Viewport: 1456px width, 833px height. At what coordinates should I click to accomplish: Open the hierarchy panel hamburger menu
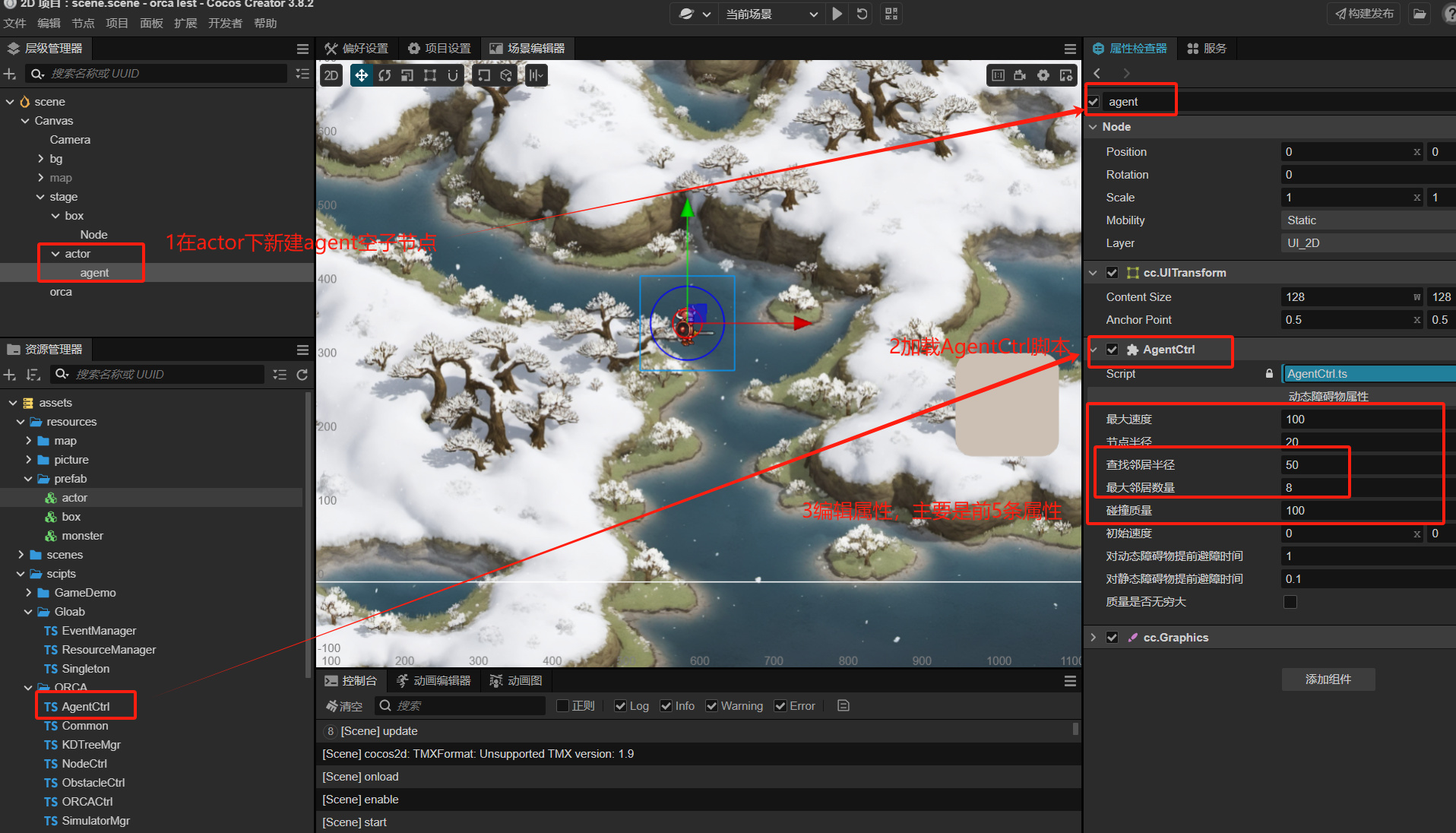coord(302,49)
